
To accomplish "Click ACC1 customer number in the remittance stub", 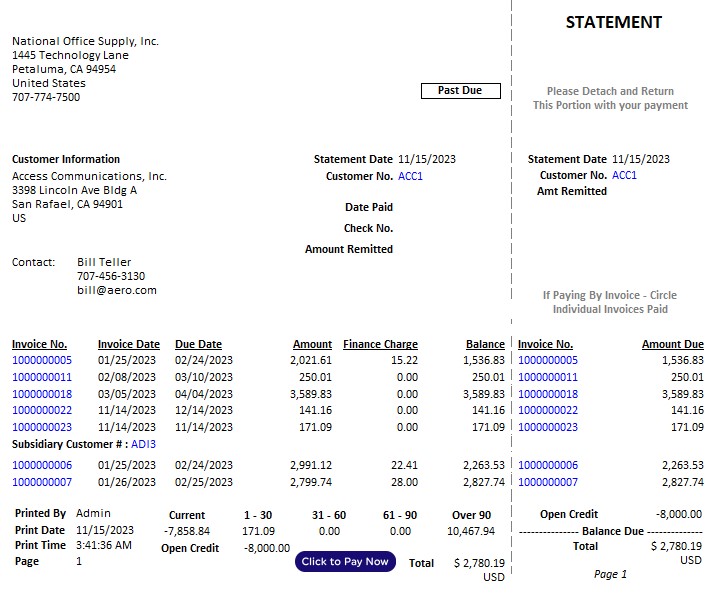I will point(624,175).
